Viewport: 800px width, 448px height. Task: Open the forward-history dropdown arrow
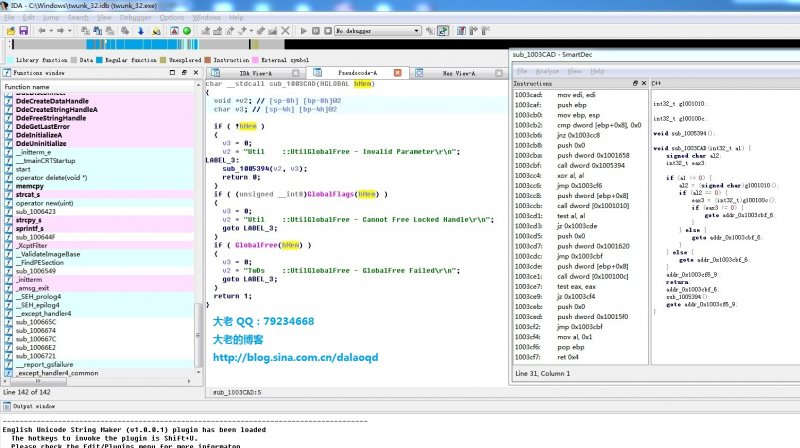pyautogui.click(x=69, y=31)
